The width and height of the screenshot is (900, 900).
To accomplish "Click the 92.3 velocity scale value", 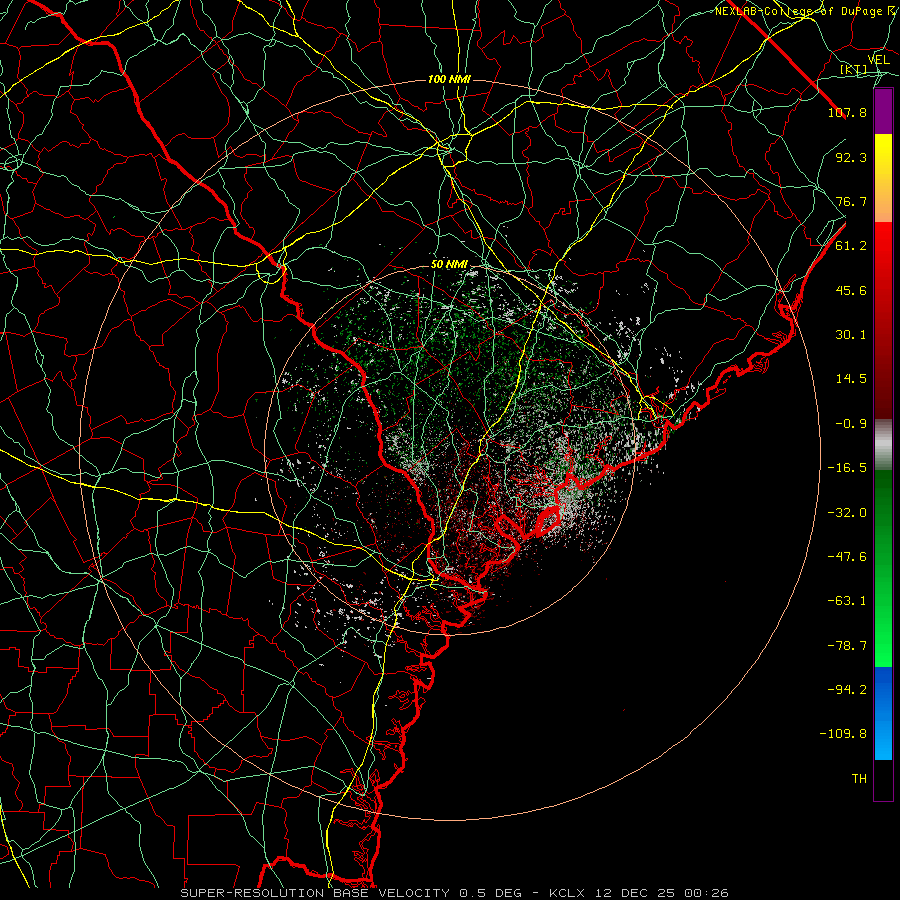I will [x=851, y=157].
